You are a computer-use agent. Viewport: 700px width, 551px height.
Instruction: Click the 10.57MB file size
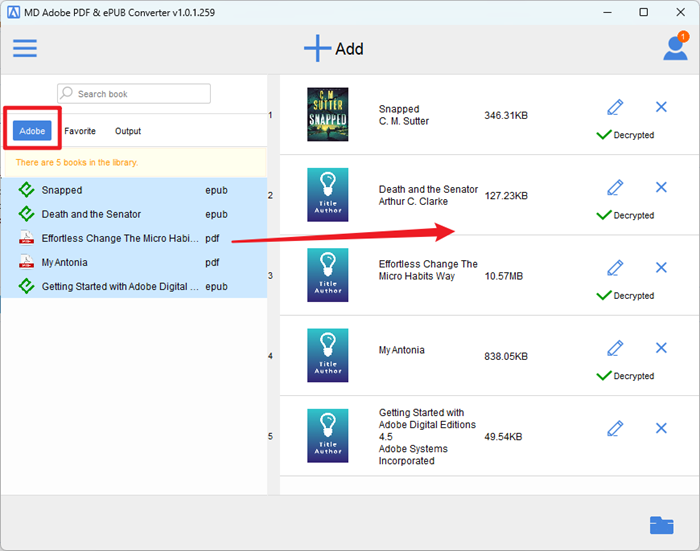coord(504,276)
